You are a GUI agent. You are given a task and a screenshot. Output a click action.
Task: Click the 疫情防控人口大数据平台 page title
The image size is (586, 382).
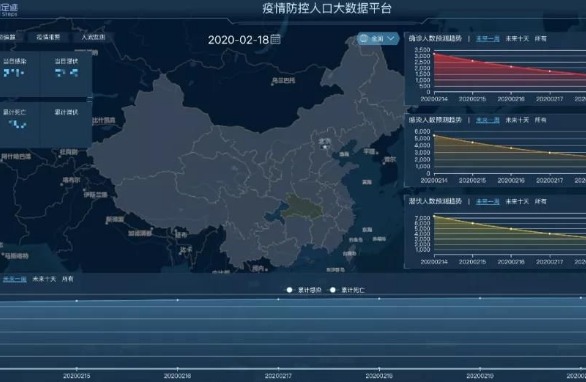pyautogui.click(x=327, y=8)
